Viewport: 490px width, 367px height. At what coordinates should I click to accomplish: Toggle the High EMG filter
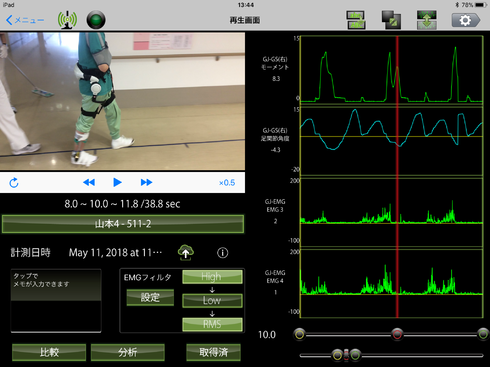pyautogui.click(x=212, y=277)
